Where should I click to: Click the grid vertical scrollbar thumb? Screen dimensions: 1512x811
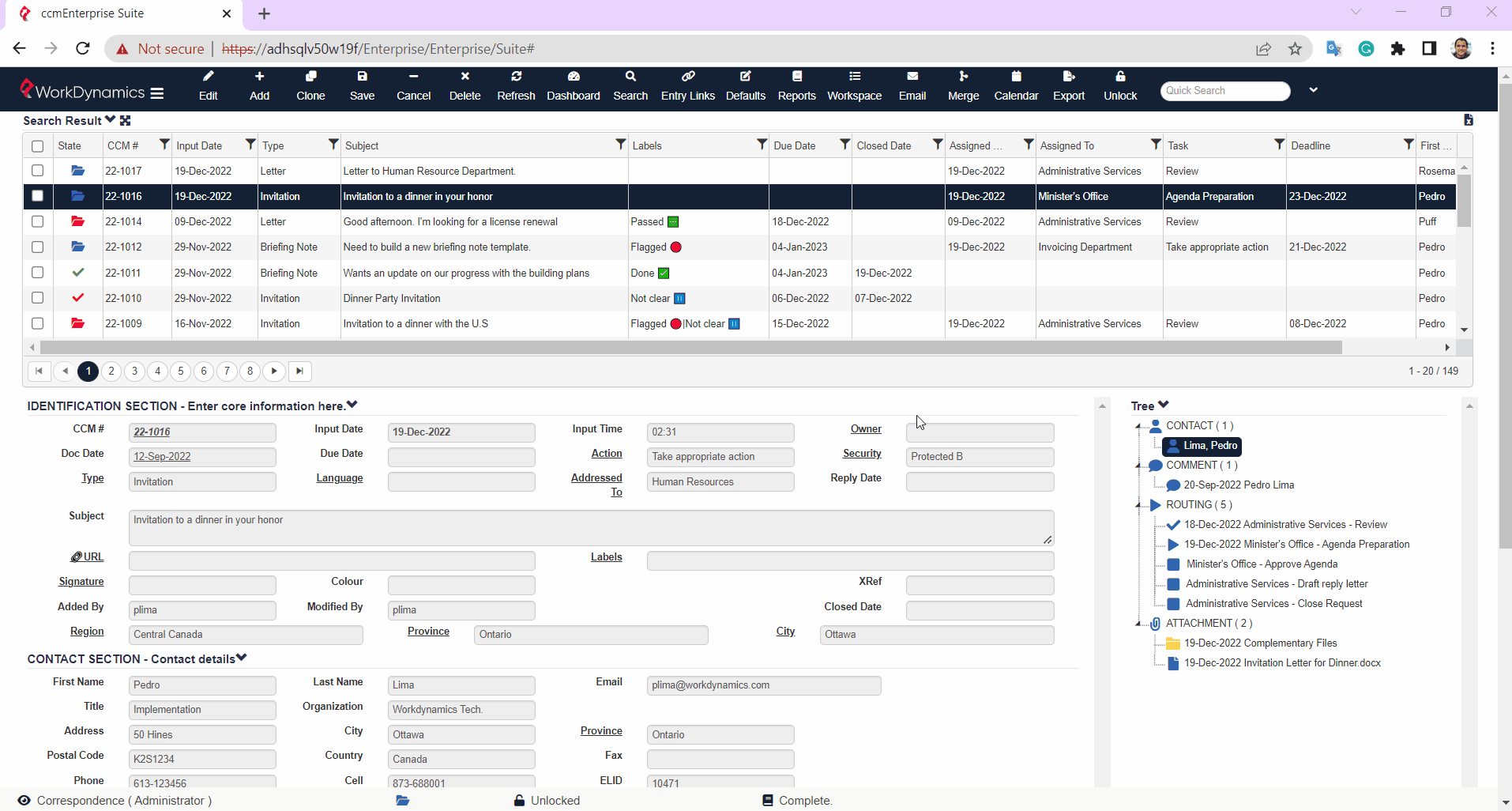tap(1464, 202)
